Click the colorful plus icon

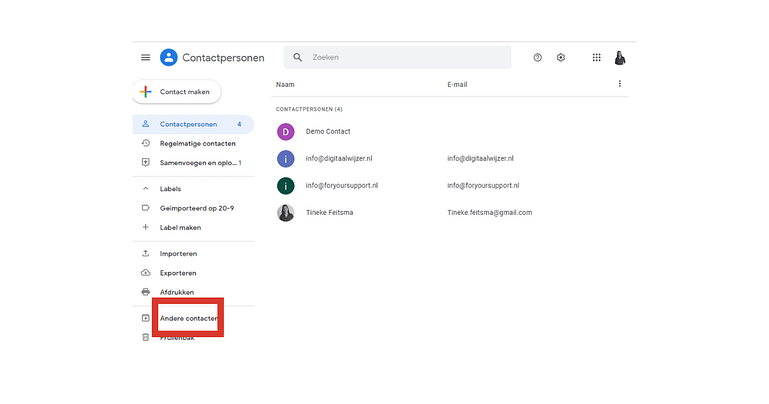(x=146, y=92)
